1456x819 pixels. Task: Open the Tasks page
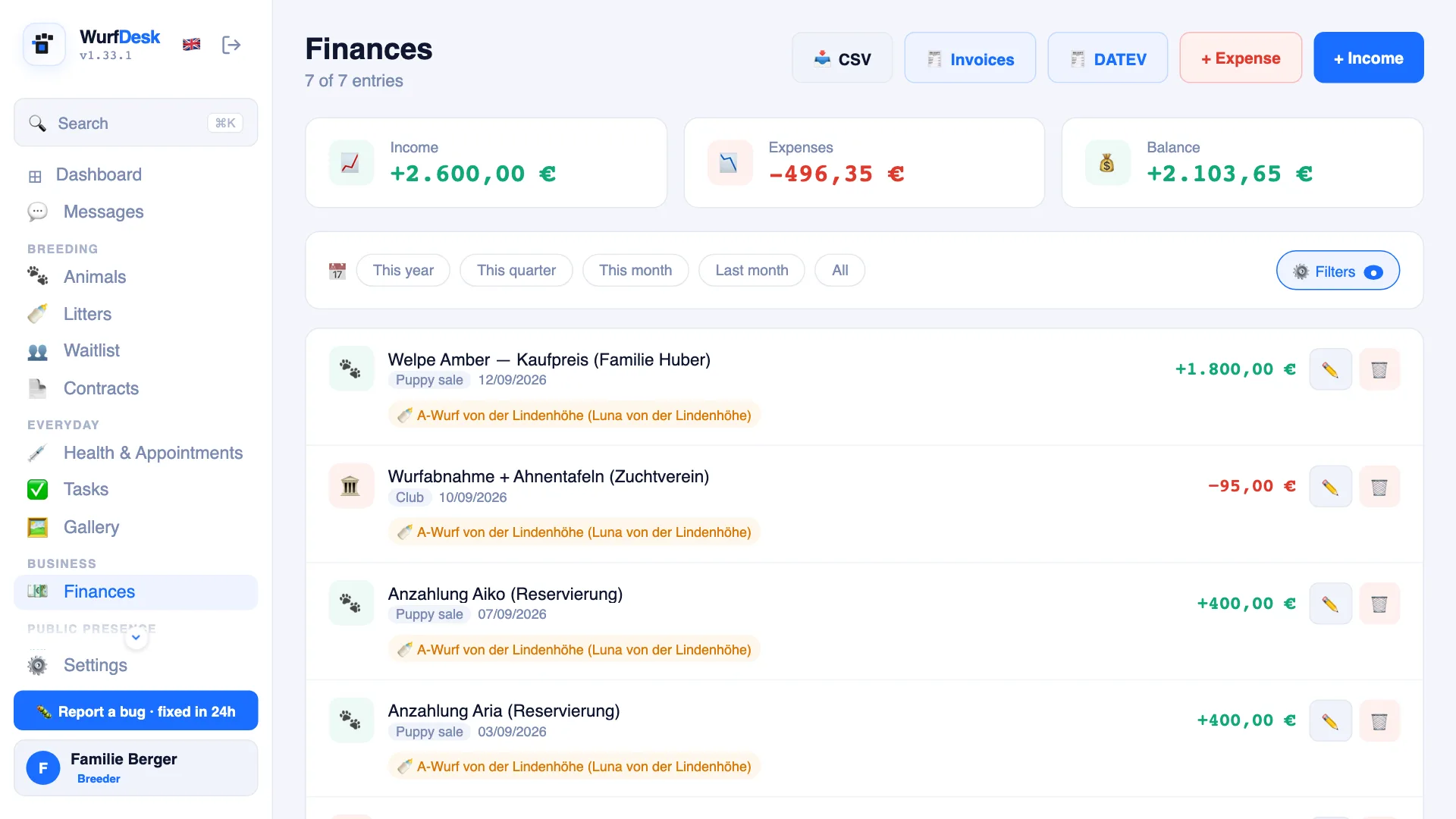click(136, 489)
